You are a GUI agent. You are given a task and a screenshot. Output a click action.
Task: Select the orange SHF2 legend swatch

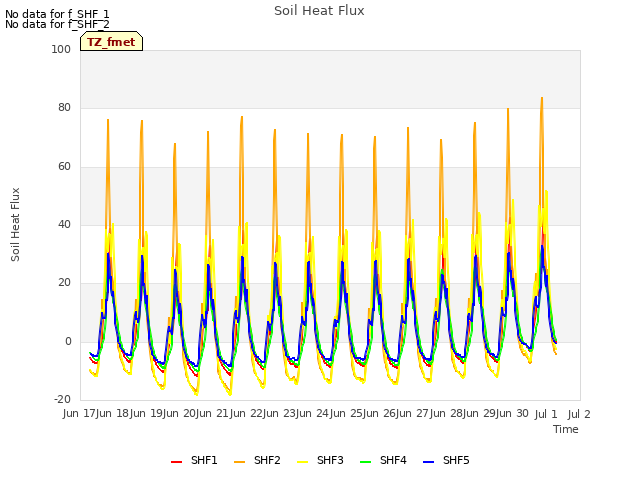(240, 462)
